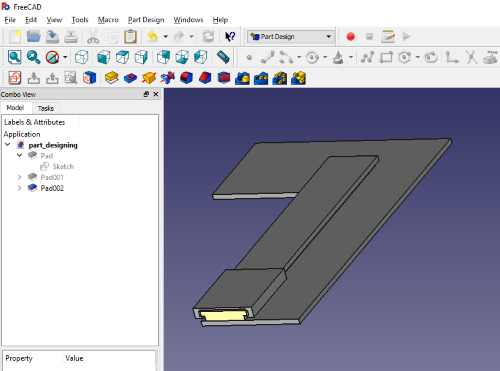The width and height of the screenshot is (500, 371).
Task: Switch to Rear view cube icon
Action: pyautogui.click(x=163, y=57)
